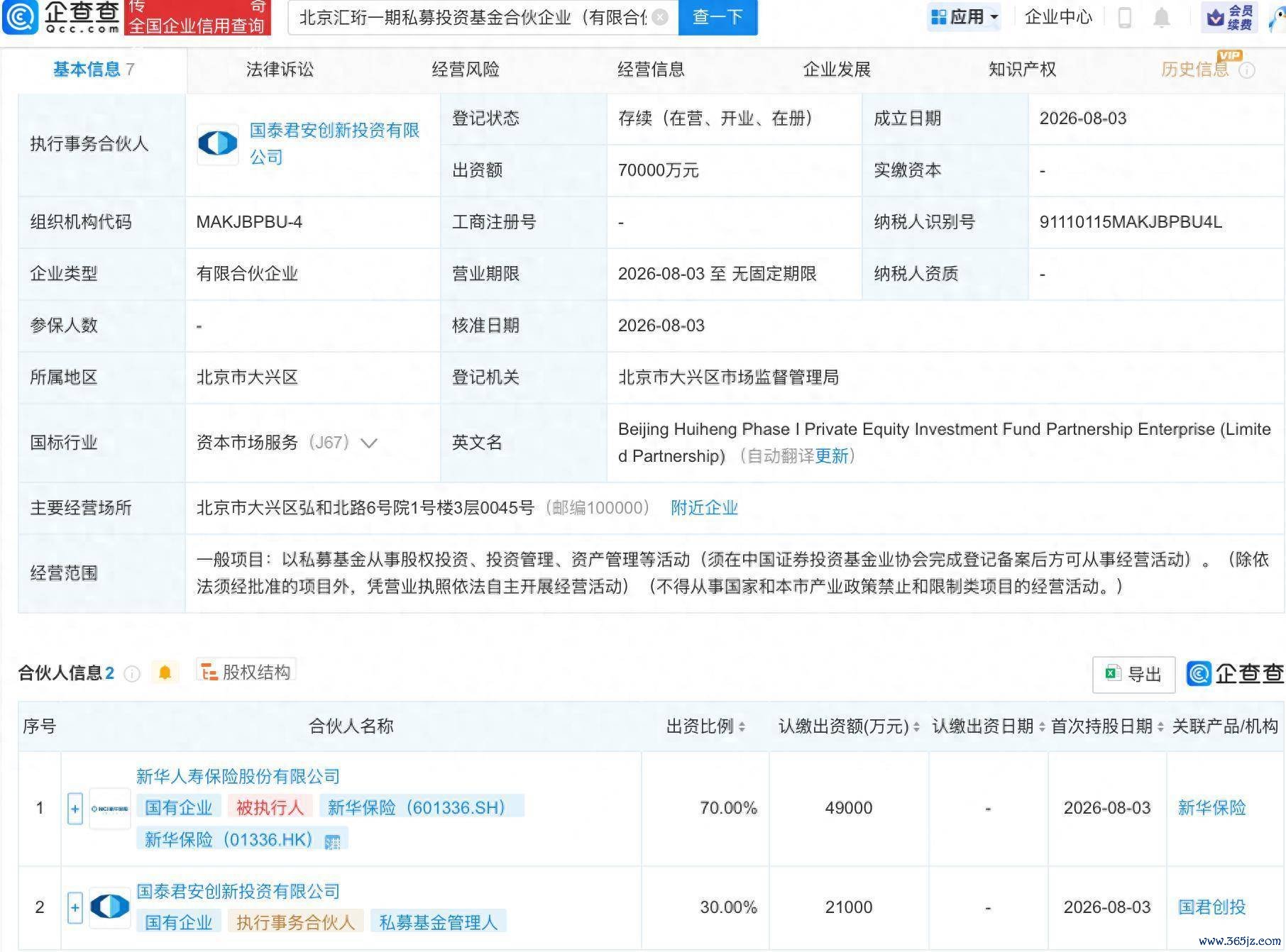The image size is (1286, 952).
Task: Open the 应用 dropdown menu
Action: (x=964, y=17)
